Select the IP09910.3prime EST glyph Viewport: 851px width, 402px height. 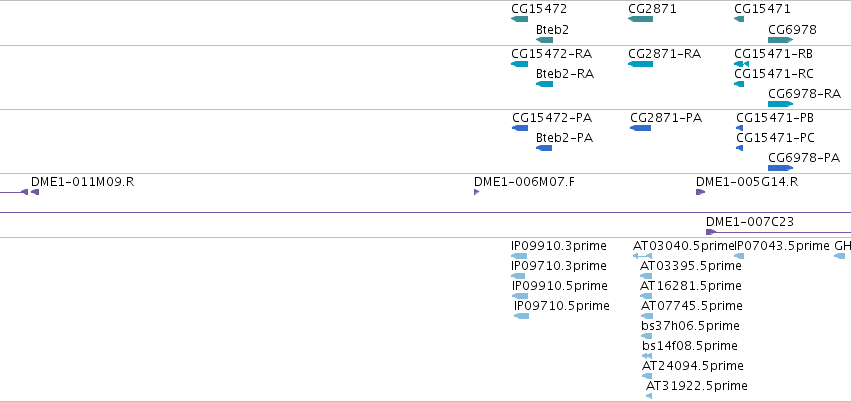coord(519,256)
